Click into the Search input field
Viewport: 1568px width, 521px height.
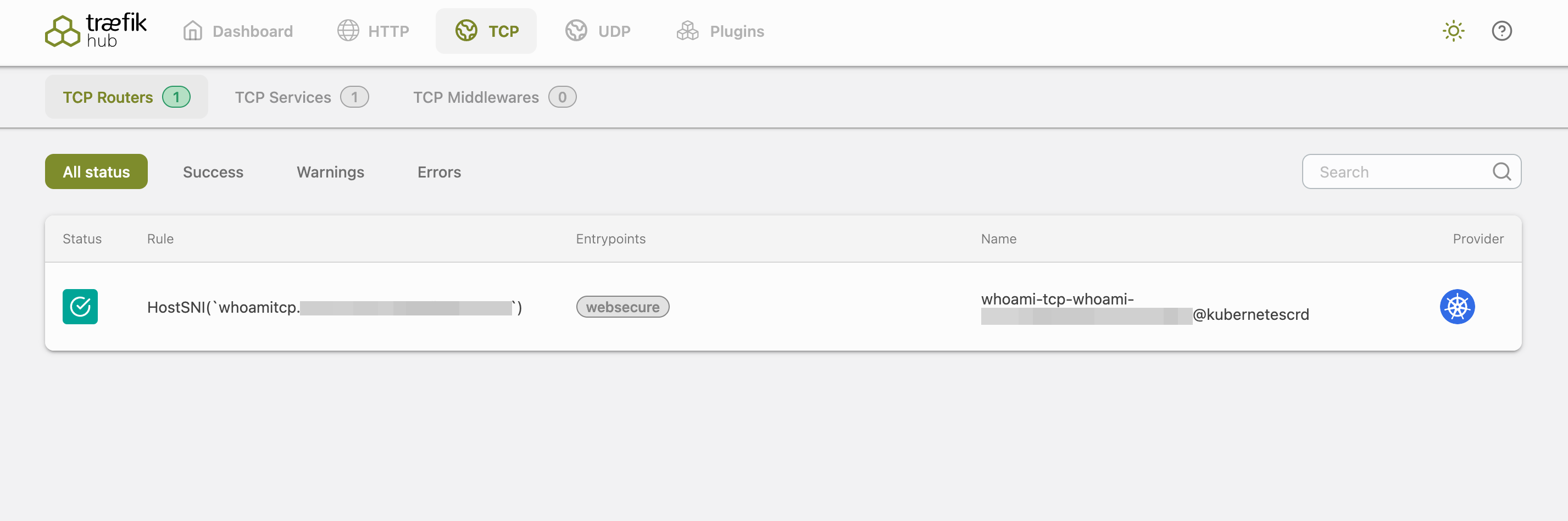(1400, 172)
